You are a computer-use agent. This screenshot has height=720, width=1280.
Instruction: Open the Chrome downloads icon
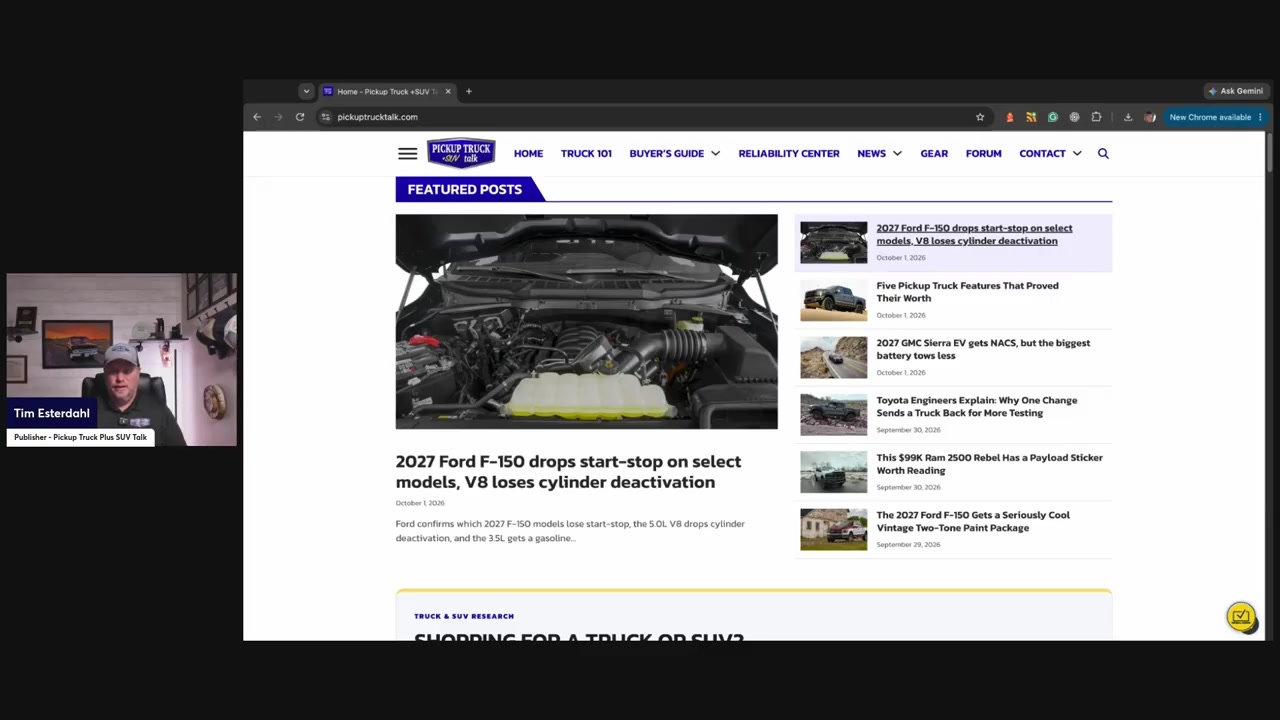click(x=1128, y=117)
